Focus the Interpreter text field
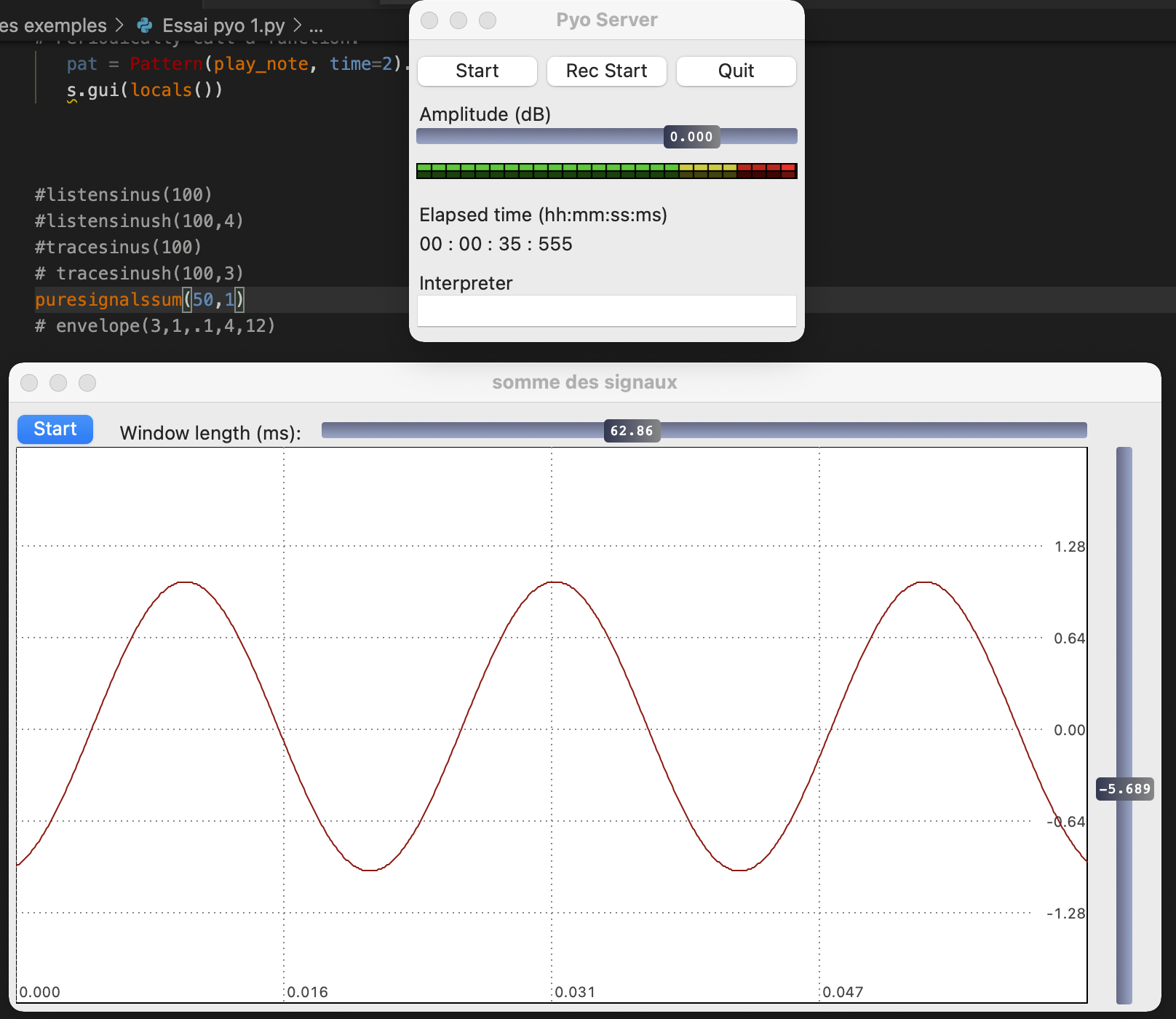This screenshot has width=1176, height=1019. pyautogui.click(x=606, y=311)
